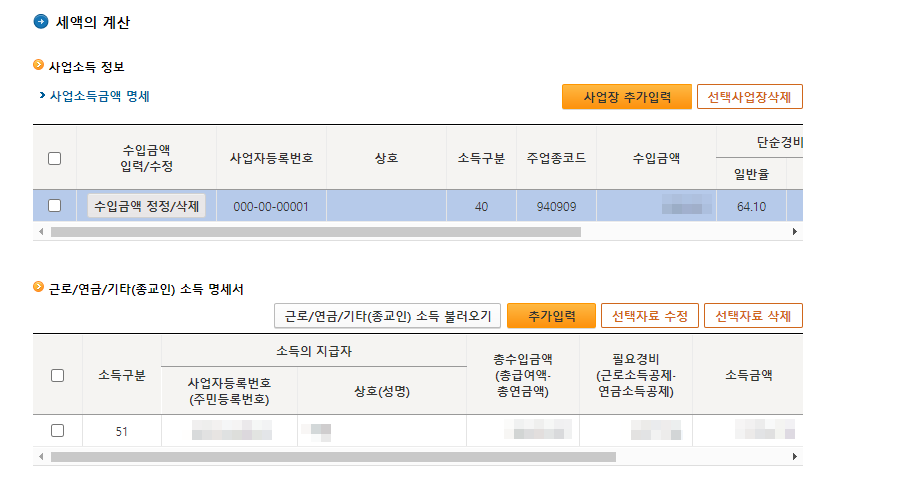Click the 수입금액 정정/삭제 button
The image size is (897, 497).
[146, 206]
